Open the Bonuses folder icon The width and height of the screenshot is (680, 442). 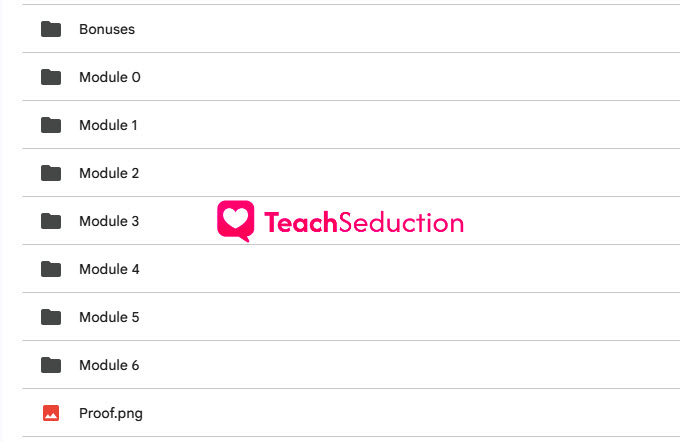click(x=51, y=29)
